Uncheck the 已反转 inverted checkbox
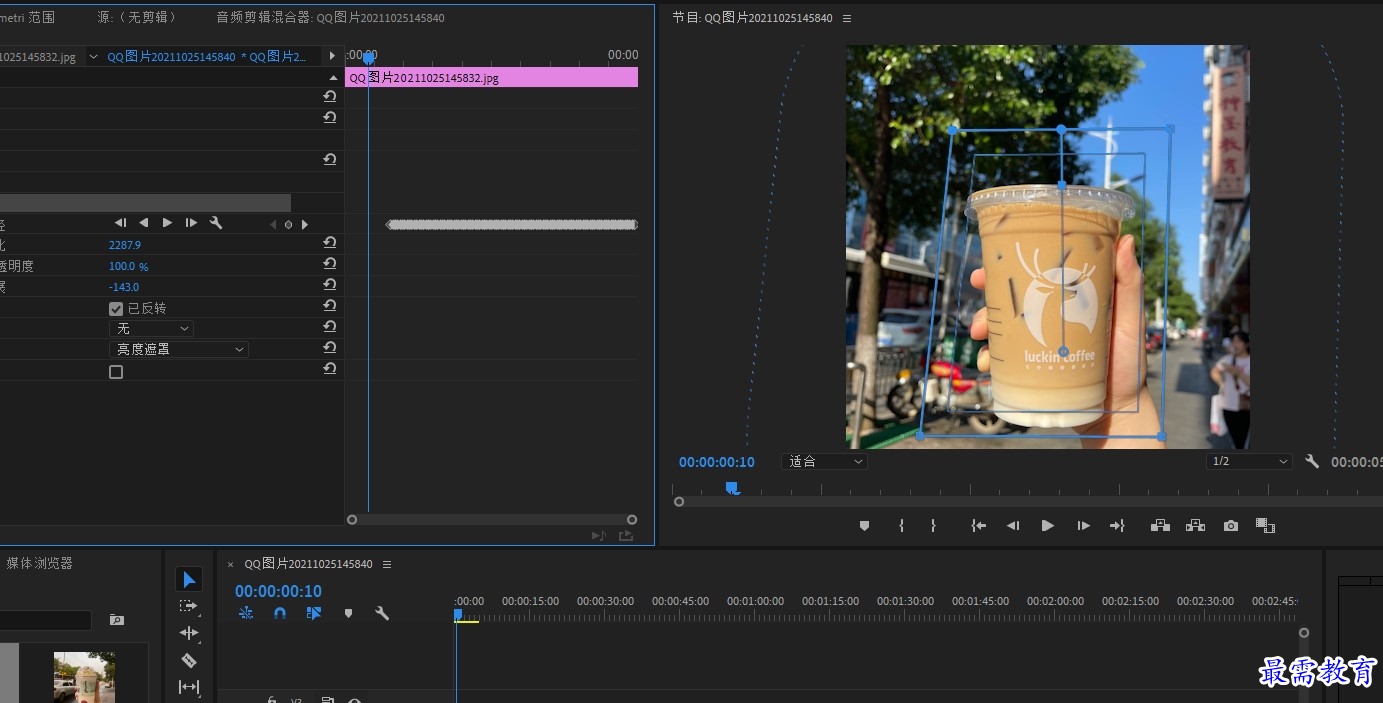 point(116,309)
